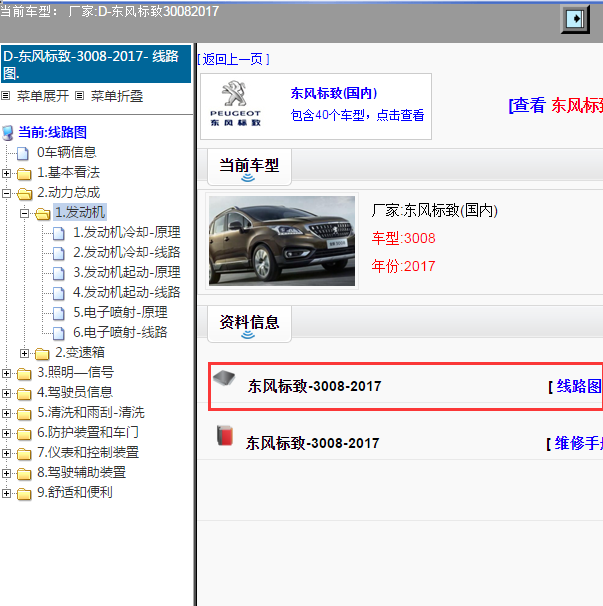The height and width of the screenshot is (606, 603).
Task: Click the document icon of 0车辆信息
Action: [x=23, y=153]
